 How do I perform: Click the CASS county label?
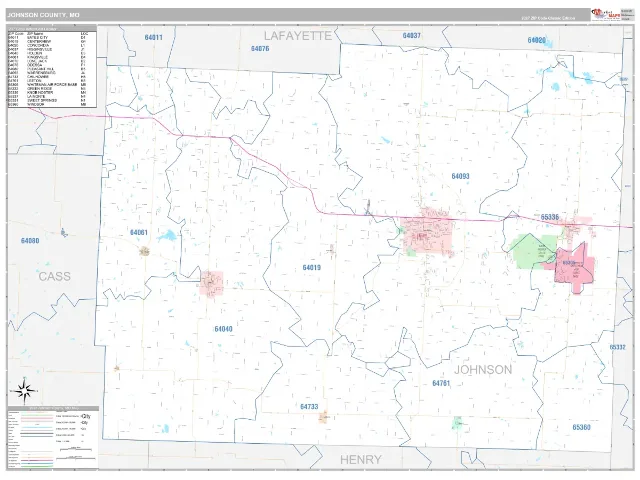[55, 276]
